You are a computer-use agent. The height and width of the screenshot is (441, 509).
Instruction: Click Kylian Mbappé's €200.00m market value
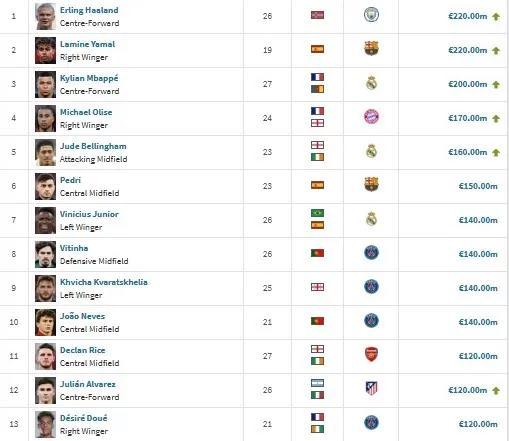[x=468, y=84]
